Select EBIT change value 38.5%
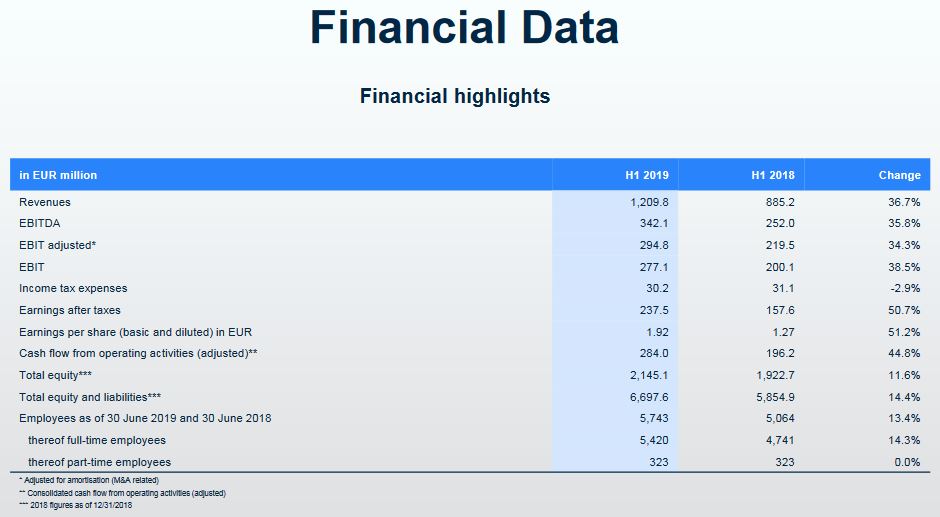940x517 pixels. pos(904,267)
